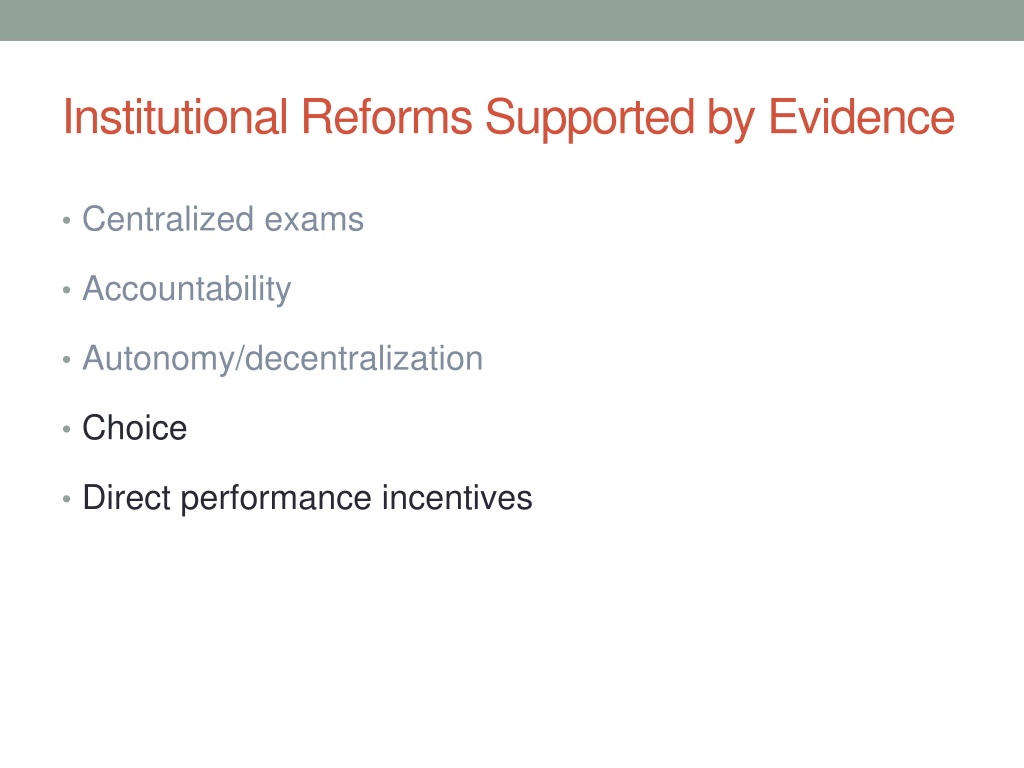
Task: Click the word "Supported" in the heading
Action: [x=590, y=120]
